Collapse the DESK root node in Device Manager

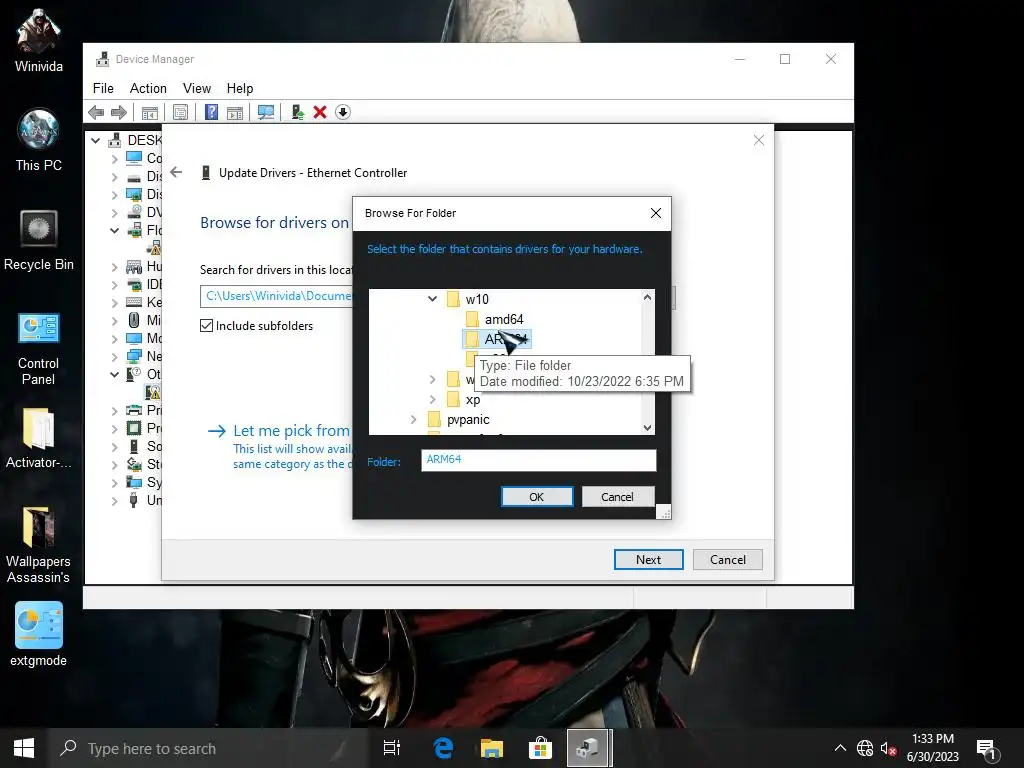click(96, 140)
